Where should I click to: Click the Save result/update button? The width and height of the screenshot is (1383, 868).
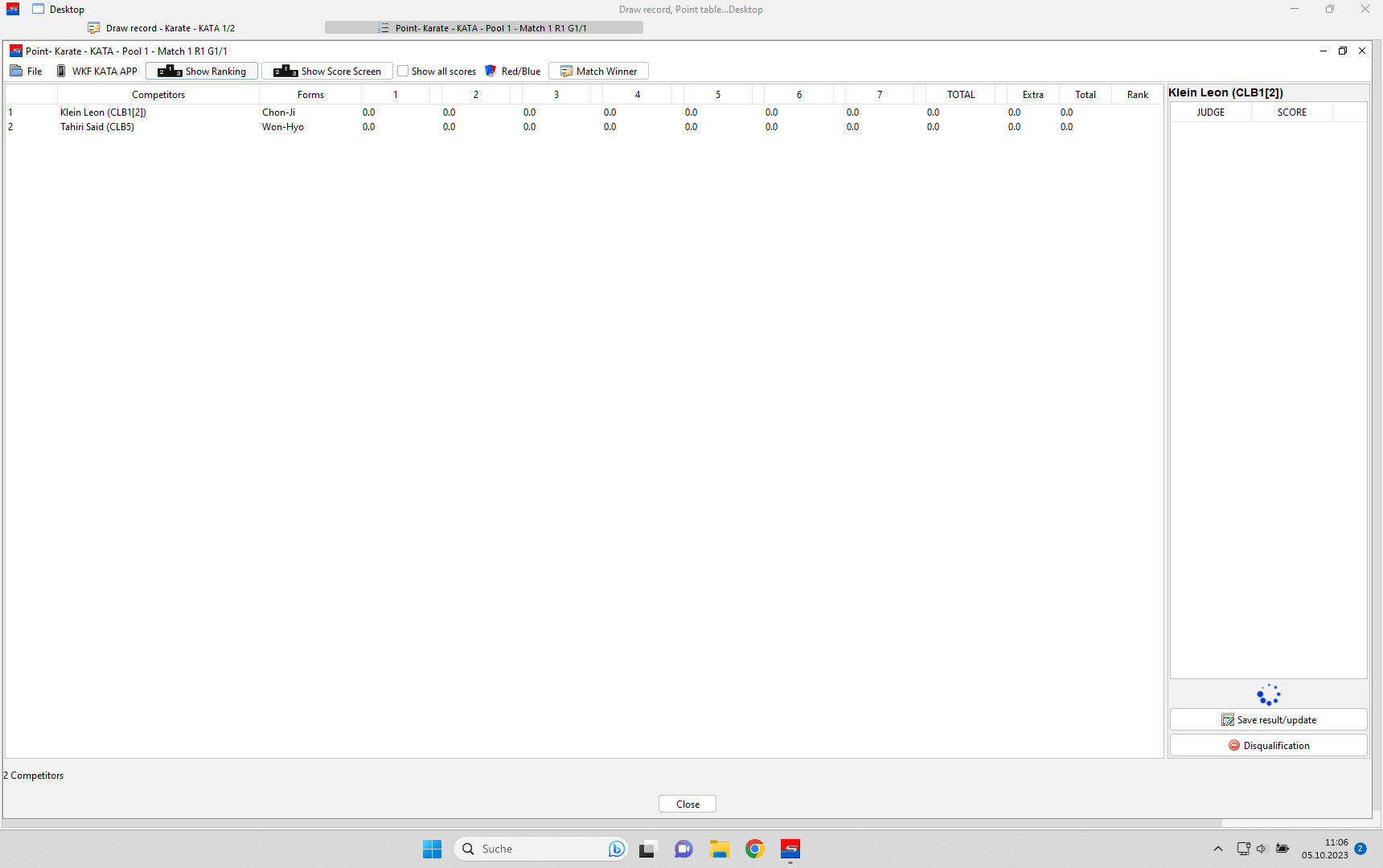coord(1268,720)
